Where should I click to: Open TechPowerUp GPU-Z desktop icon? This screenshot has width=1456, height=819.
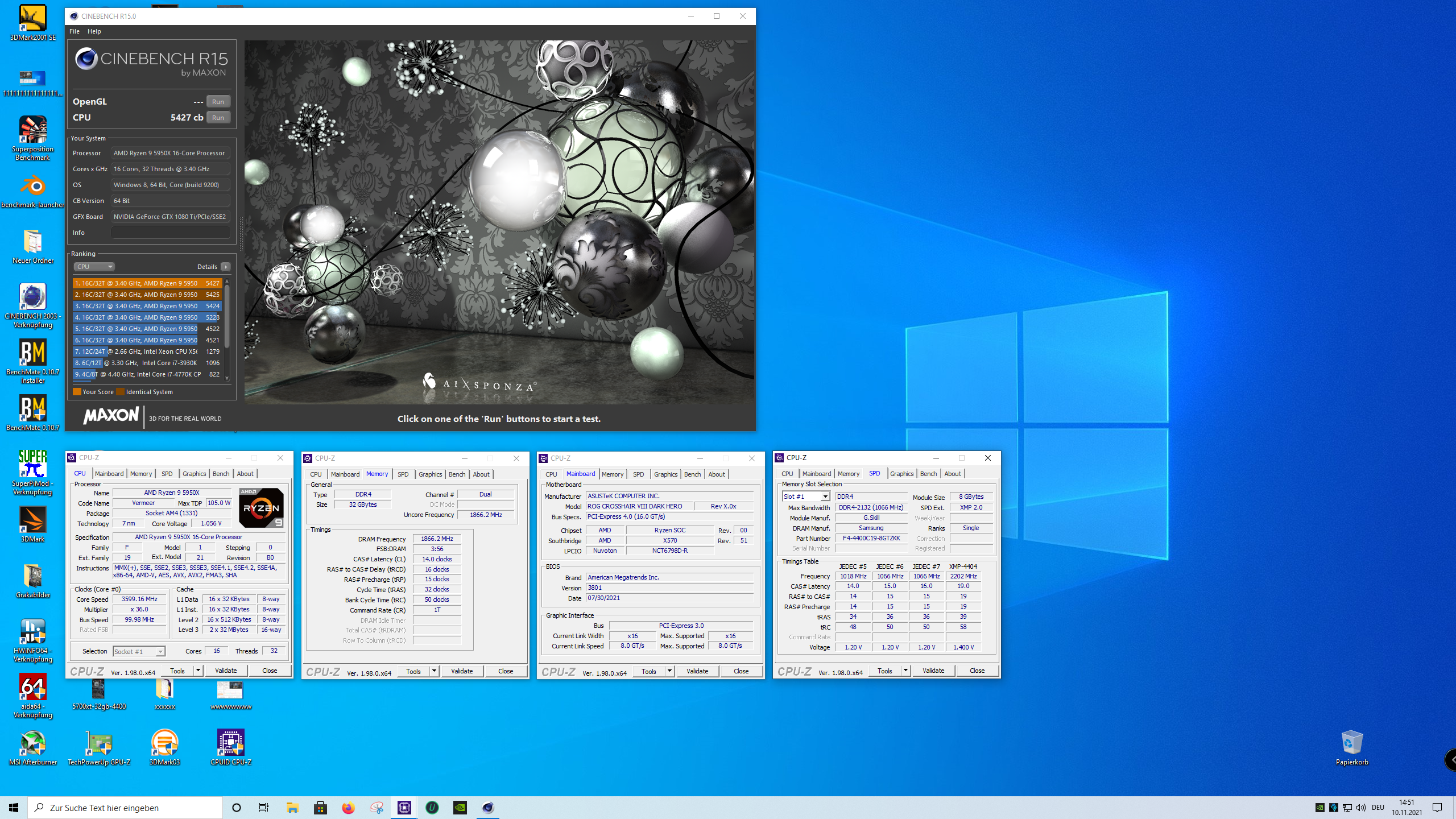99,747
